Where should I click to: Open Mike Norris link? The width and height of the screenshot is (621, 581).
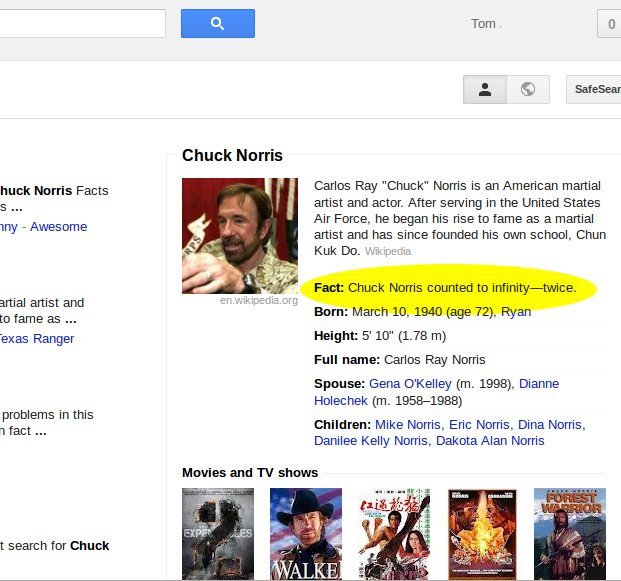(408, 425)
